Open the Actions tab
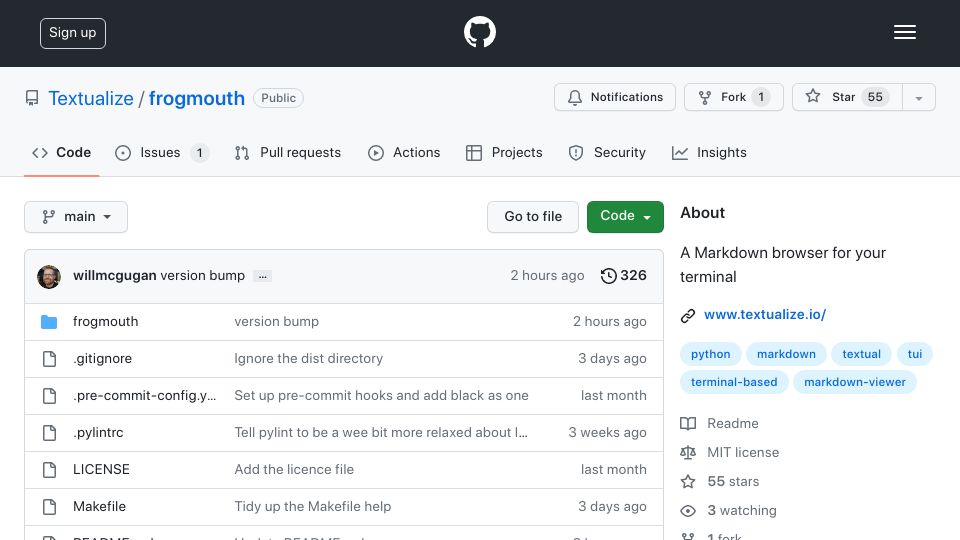This screenshot has width=960, height=540. click(x=404, y=152)
